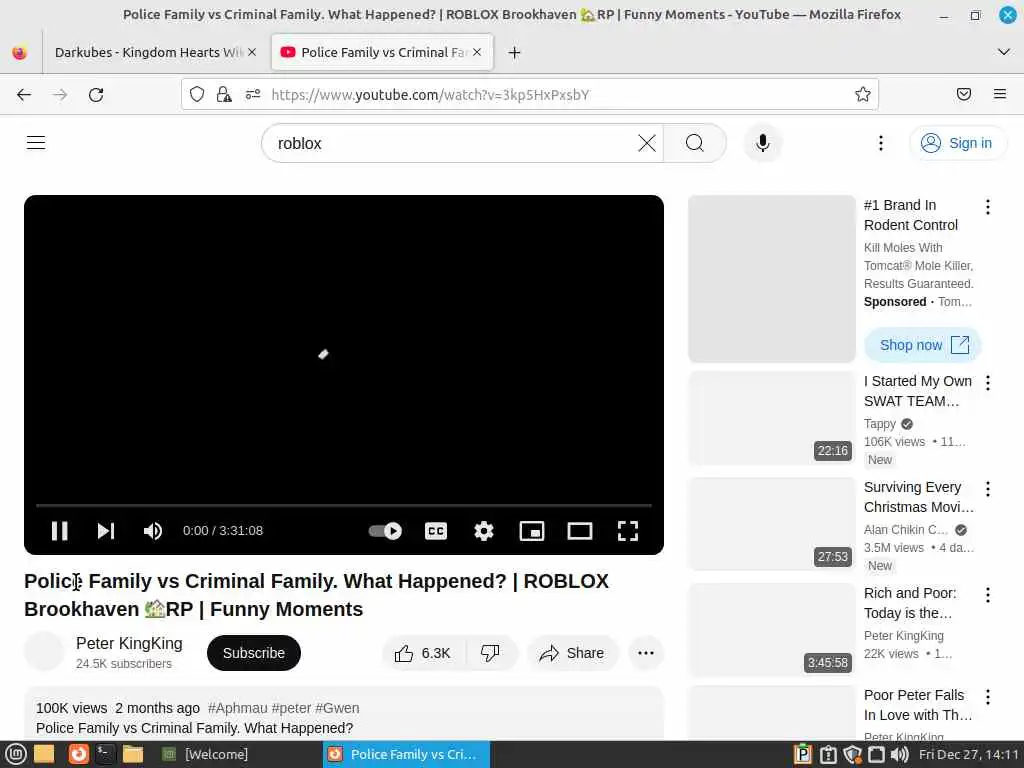
Task: Enable miniplayer mode
Action: click(x=532, y=531)
